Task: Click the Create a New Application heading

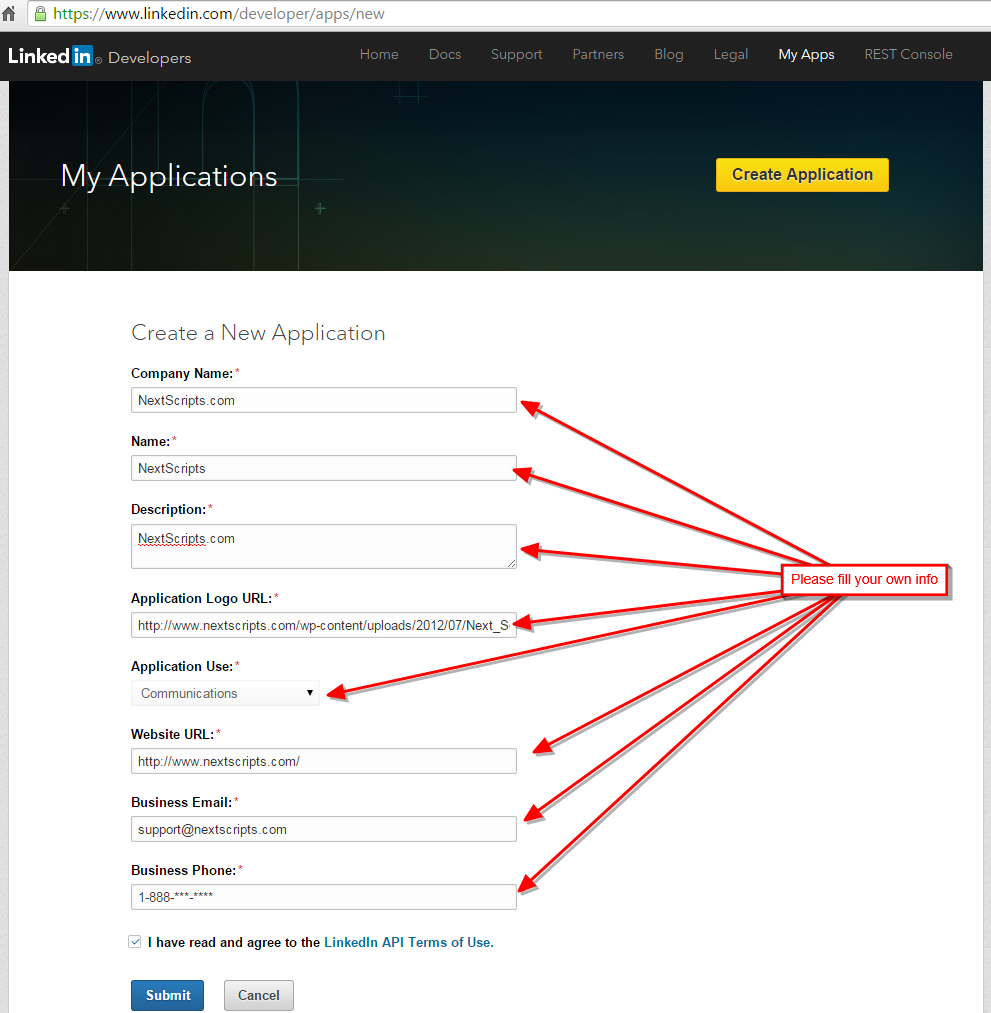Action: point(258,333)
